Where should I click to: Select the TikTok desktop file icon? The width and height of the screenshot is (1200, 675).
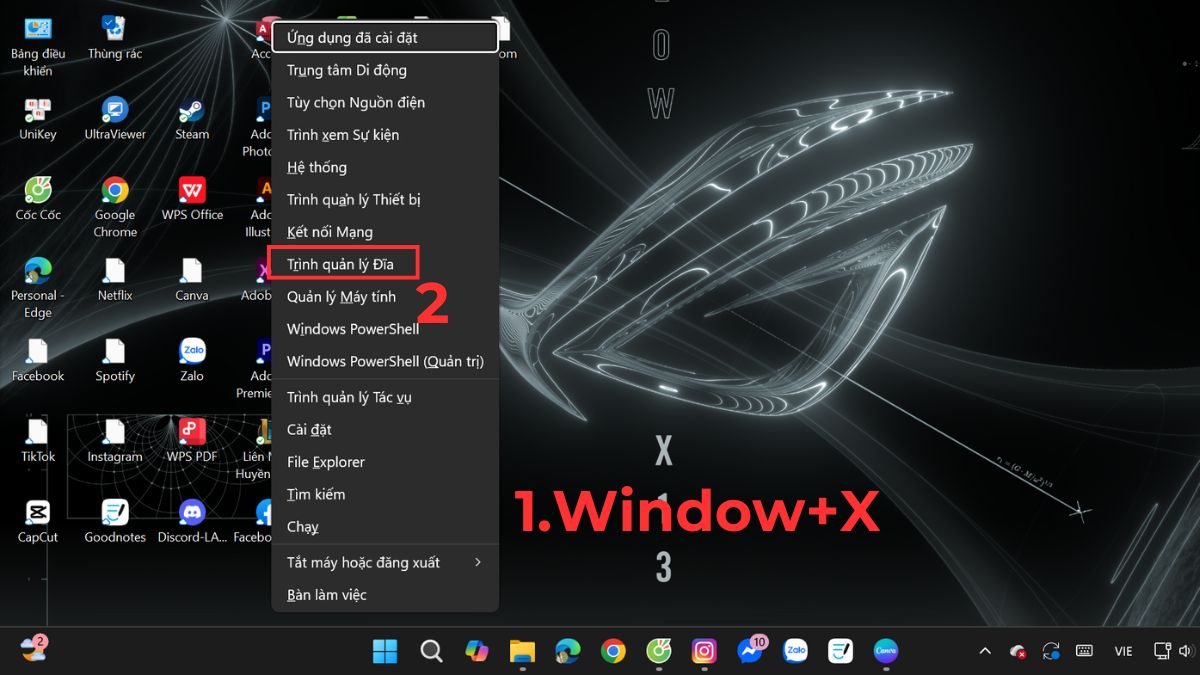pos(38,441)
